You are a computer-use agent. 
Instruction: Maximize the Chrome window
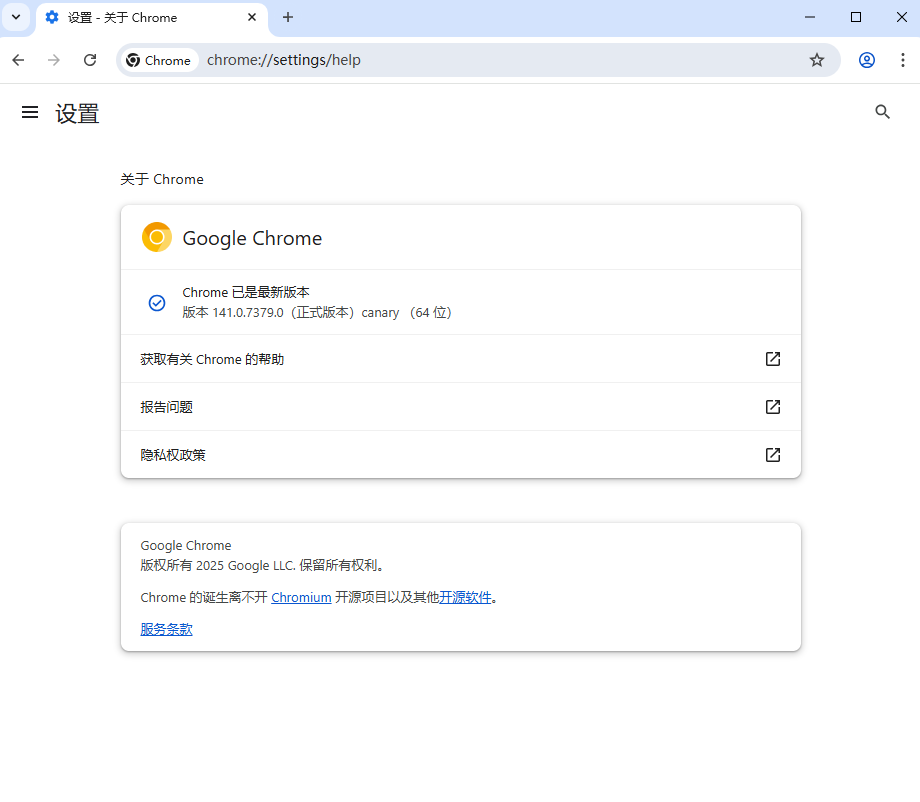(855, 17)
